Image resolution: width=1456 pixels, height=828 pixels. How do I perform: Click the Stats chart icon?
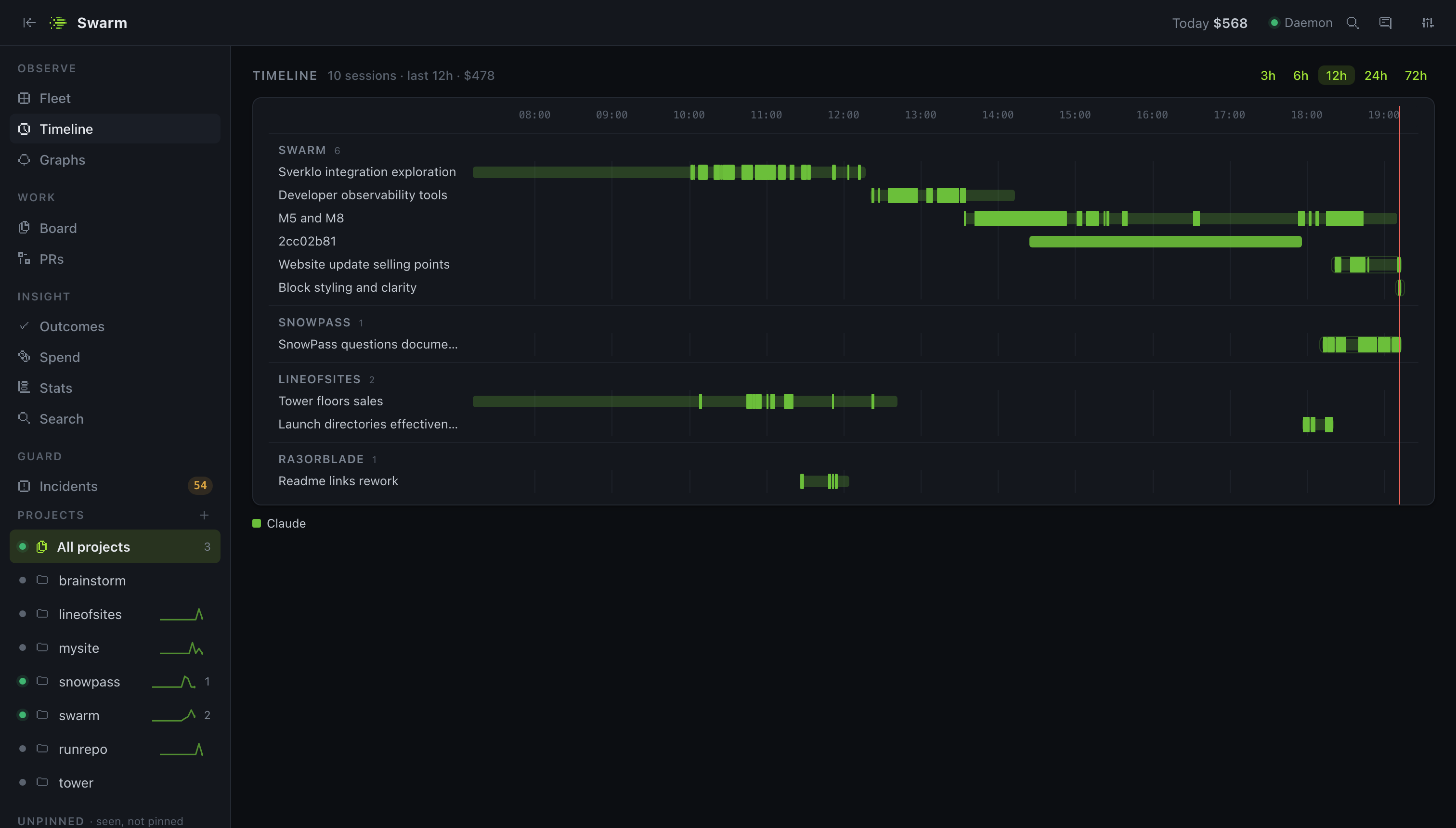pyautogui.click(x=24, y=387)
